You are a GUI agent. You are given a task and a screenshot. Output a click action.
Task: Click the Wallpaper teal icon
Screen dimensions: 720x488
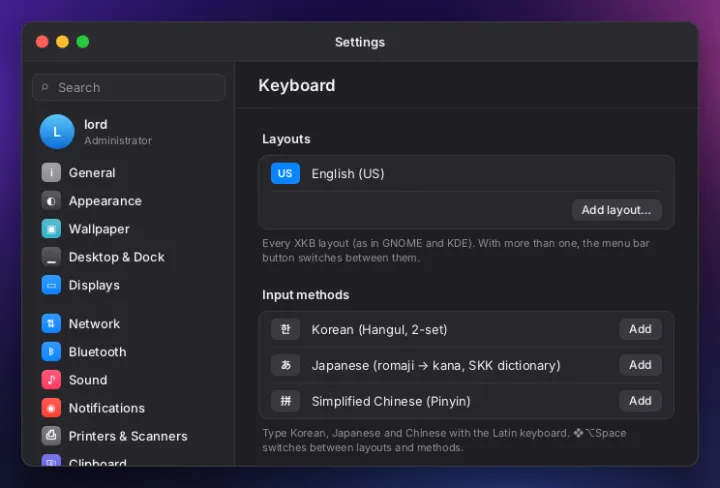click(x=51, y=229)
